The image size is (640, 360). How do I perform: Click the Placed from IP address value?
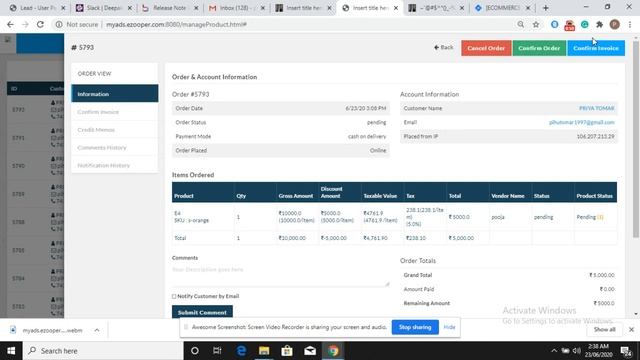click(595, 136)
